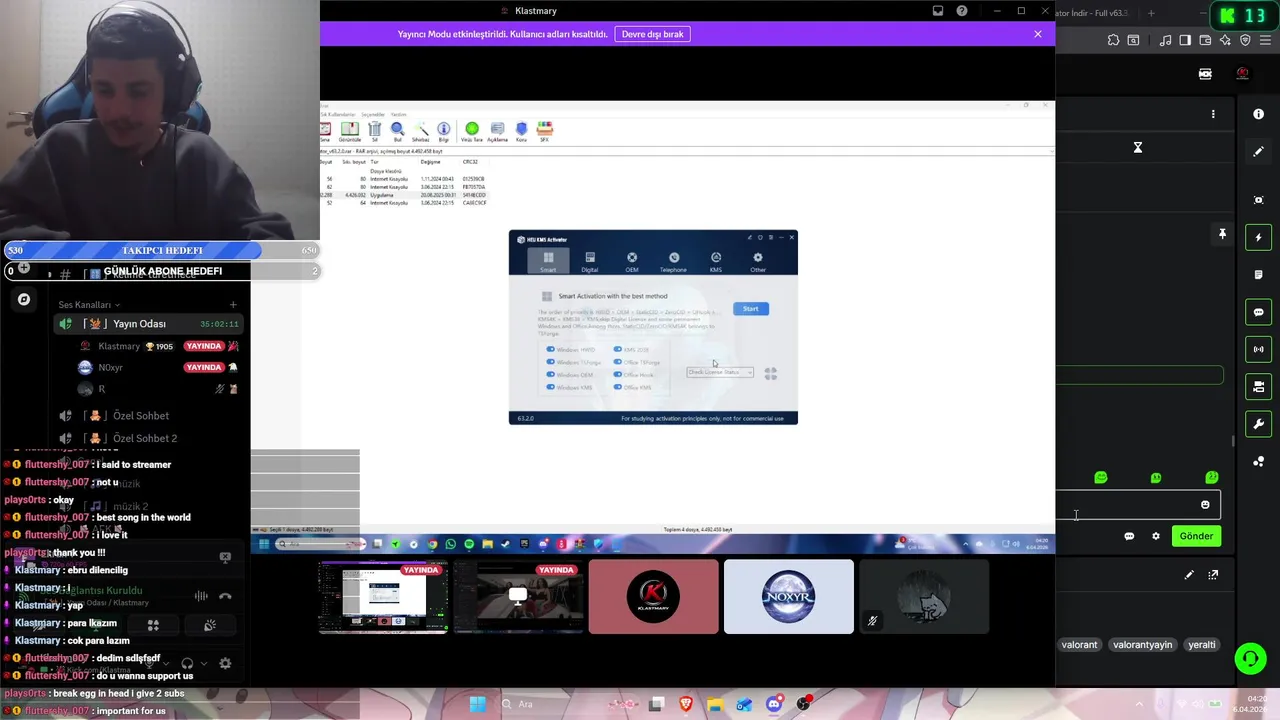Switch to the Telephone activation tab

(x=673, y=261)
